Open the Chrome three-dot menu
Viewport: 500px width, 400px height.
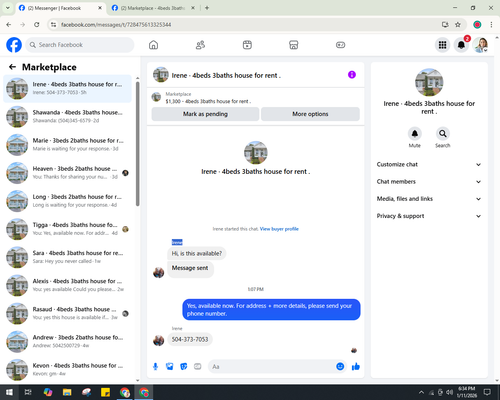coord(491,24)
